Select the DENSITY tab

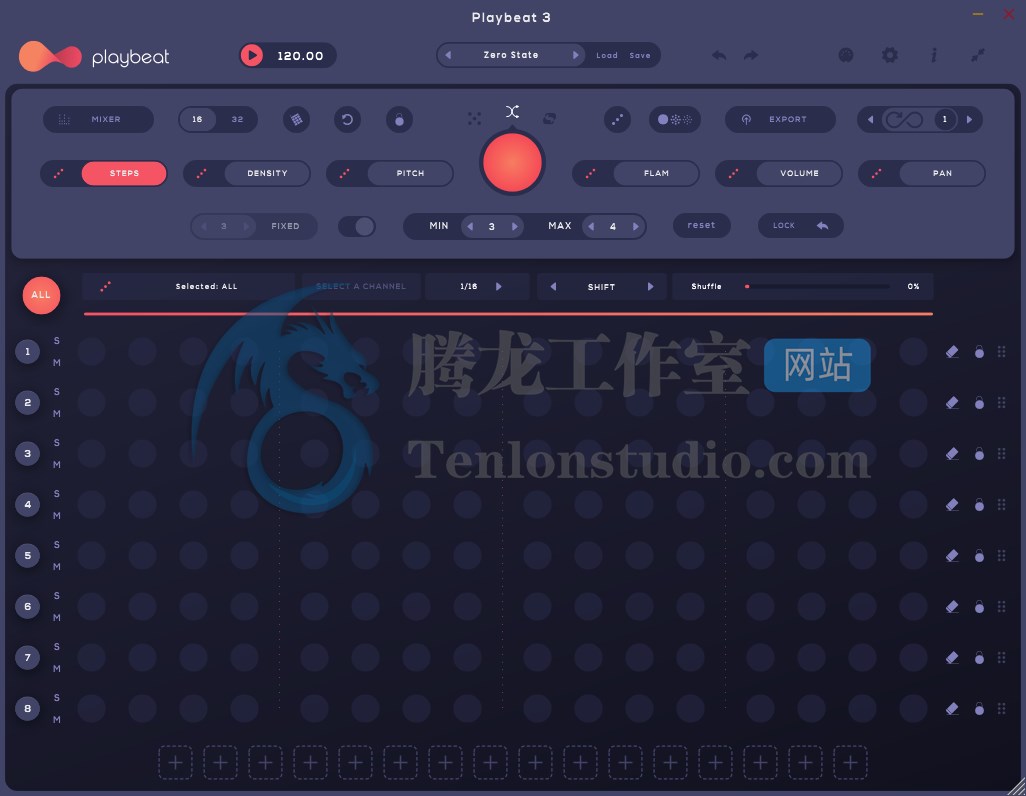tap(267, 173)
